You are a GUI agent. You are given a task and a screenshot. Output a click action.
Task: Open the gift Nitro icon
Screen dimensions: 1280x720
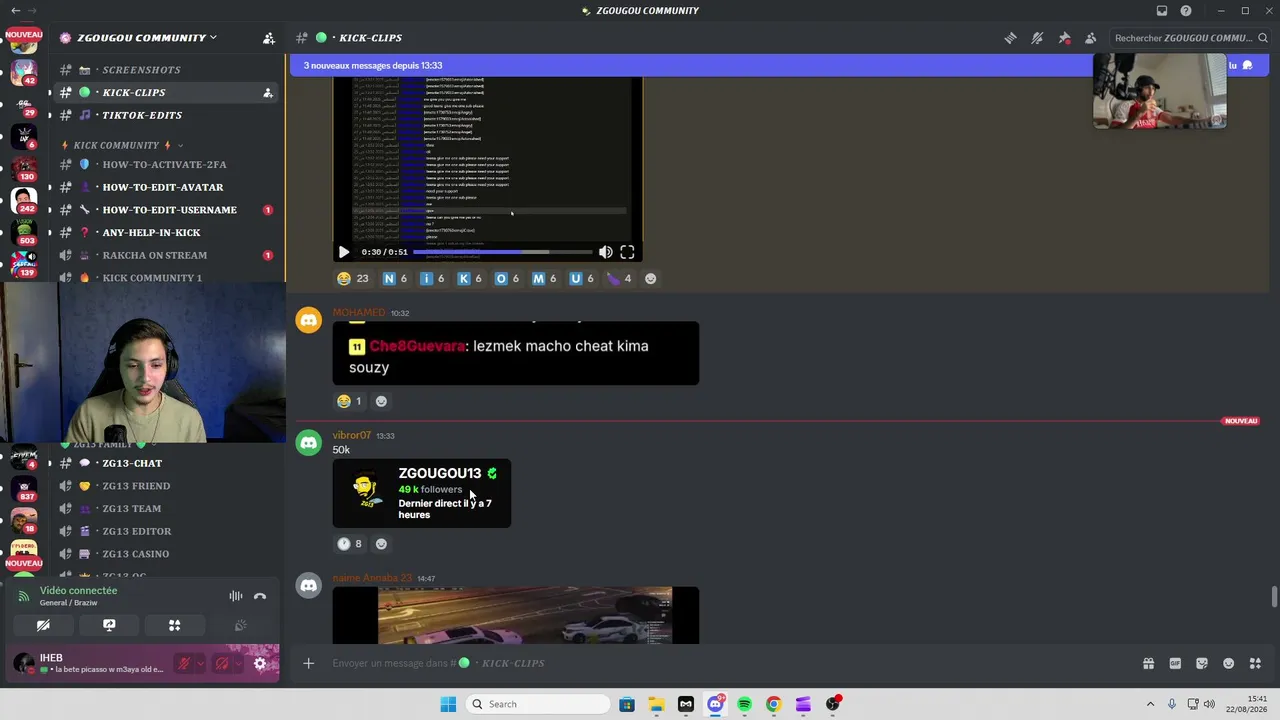click(1148, 663)
